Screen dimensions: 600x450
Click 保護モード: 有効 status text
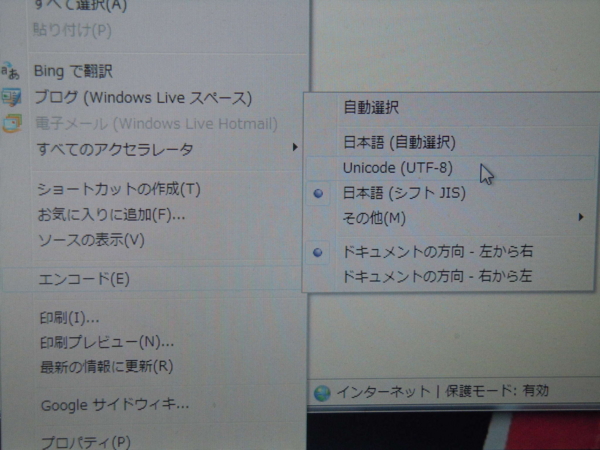coord(497,391)
